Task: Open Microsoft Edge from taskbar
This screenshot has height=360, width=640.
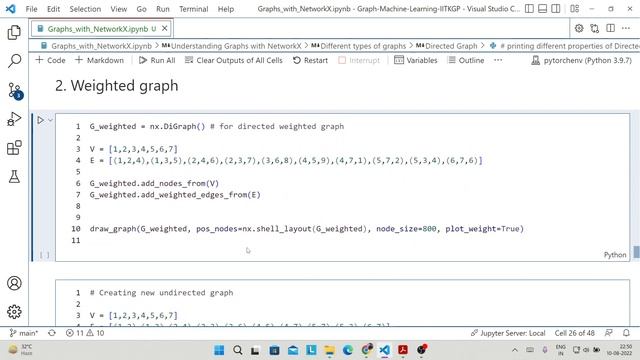Action: (348, 350)
